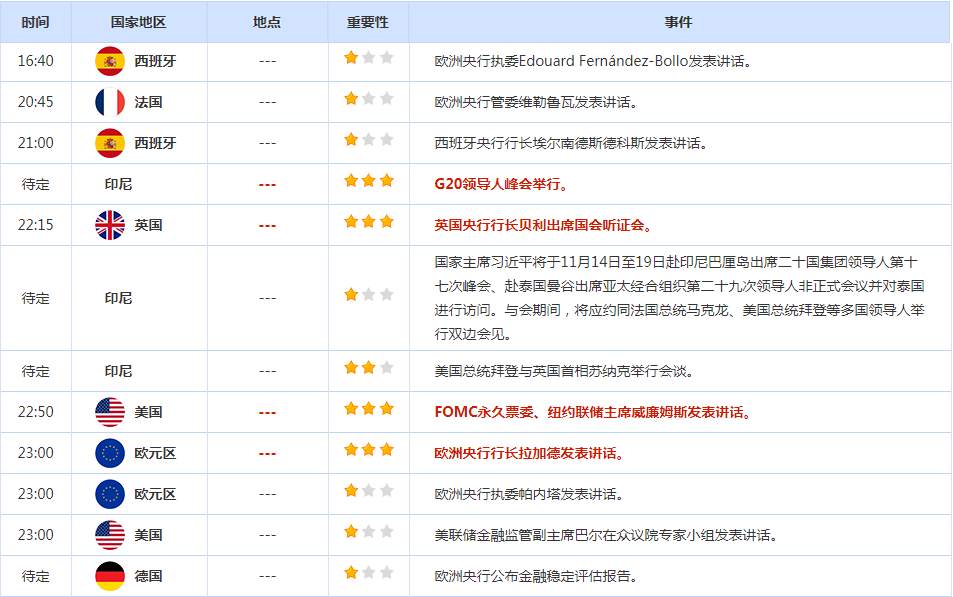Select 美联储金融监管副主席巴尔 event text
The width and height of the screenshot is (953, 597).
coord(606,536)
